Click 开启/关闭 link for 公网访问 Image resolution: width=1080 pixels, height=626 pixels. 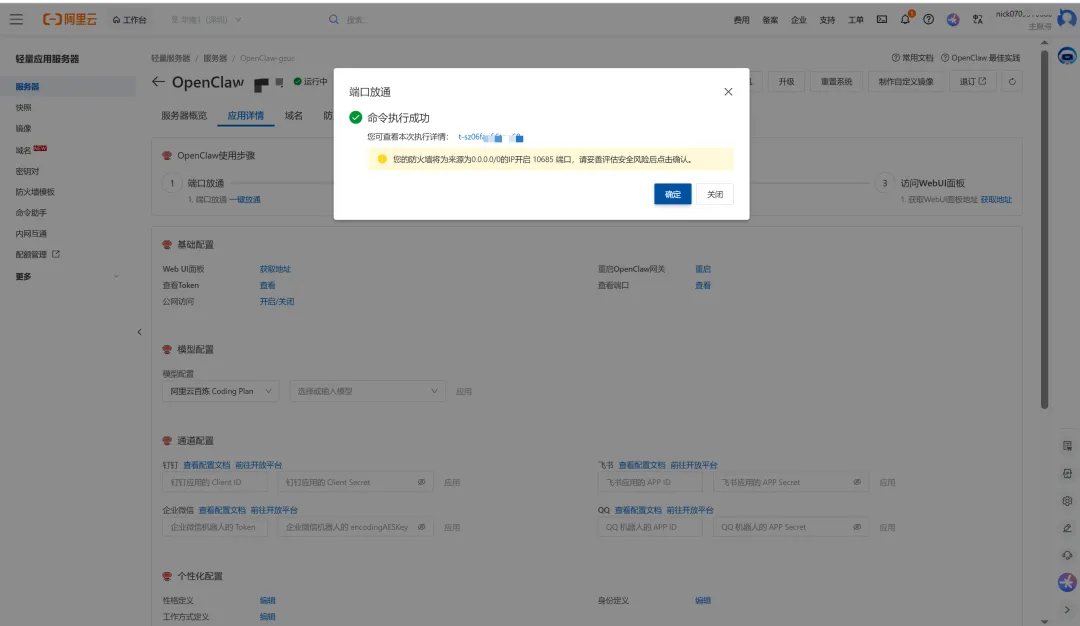277,302
